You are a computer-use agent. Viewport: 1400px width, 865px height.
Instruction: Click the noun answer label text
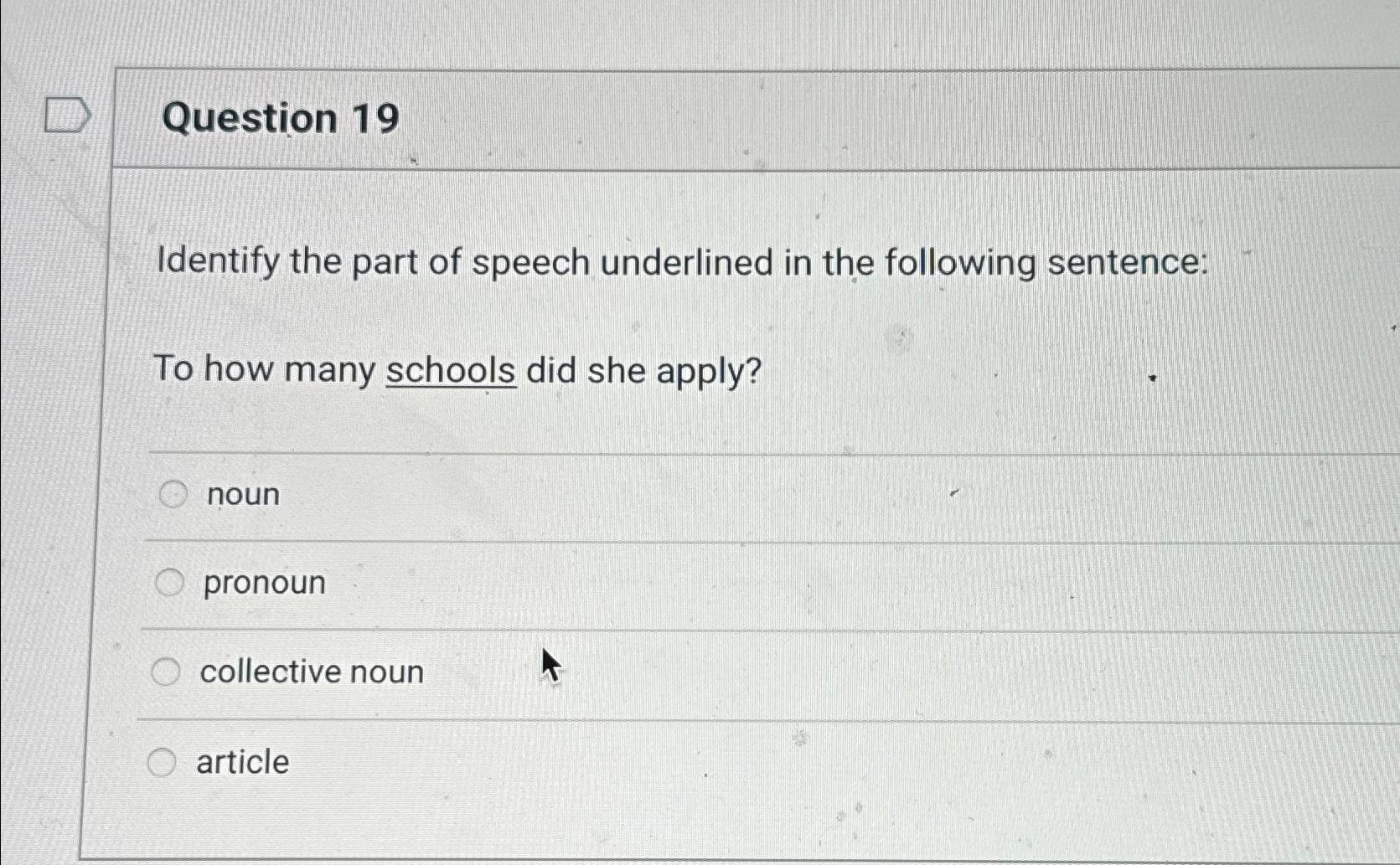click(x=238, y=494)
